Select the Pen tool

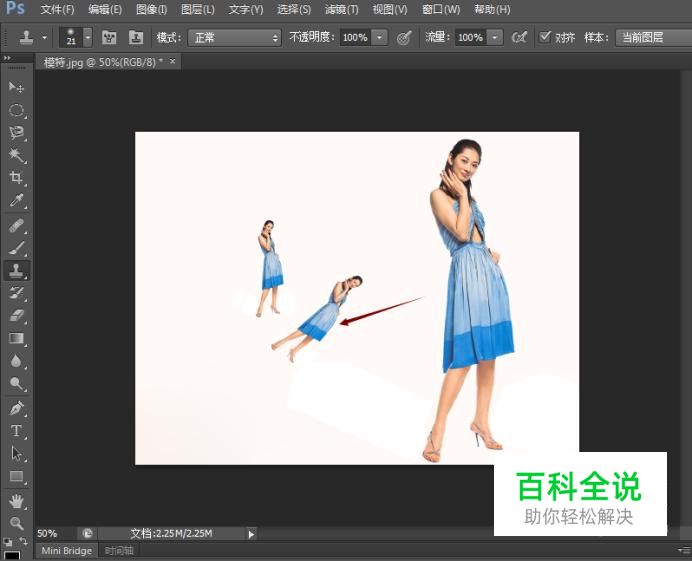click(x=16, y=408)
